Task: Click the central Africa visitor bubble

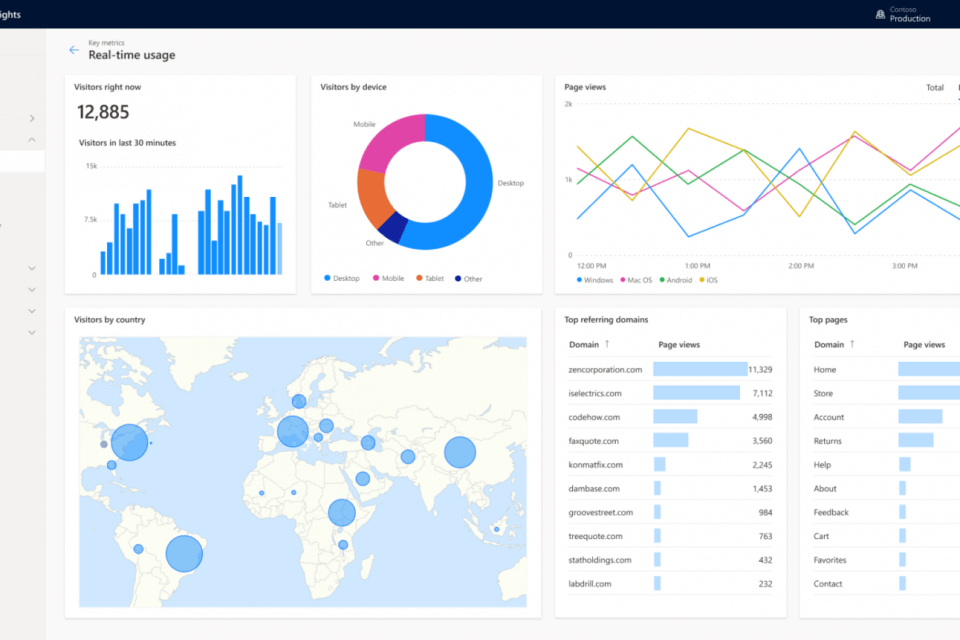Action: point(342,513)
